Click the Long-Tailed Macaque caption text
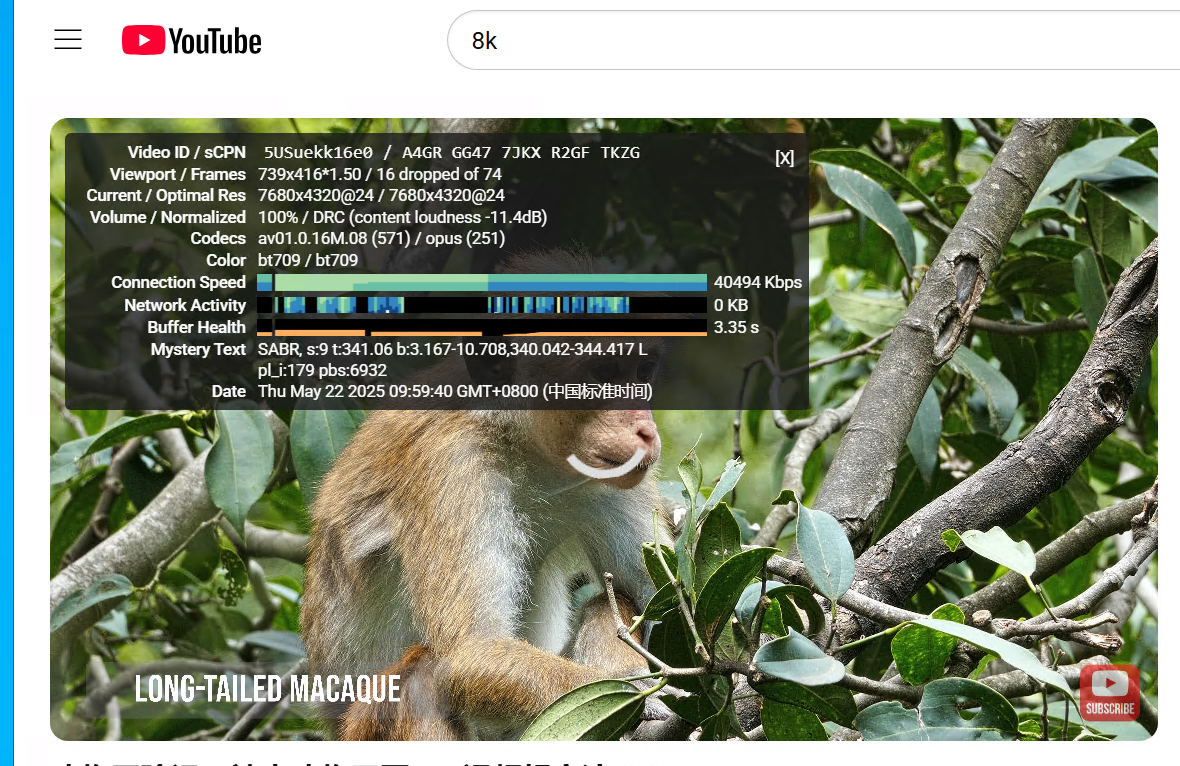 click(267, 688)
